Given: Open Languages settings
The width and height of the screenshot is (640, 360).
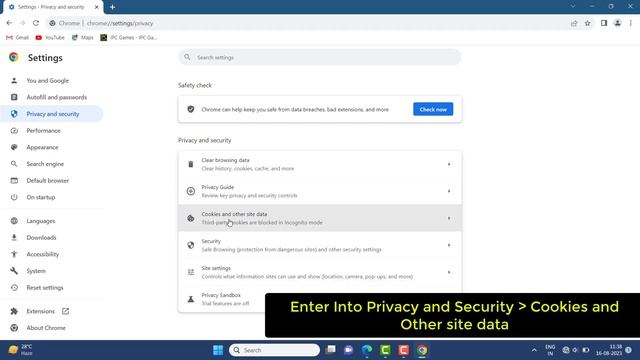Looking at the screenshot, I should pyautogui.click(x=41, y=221).
